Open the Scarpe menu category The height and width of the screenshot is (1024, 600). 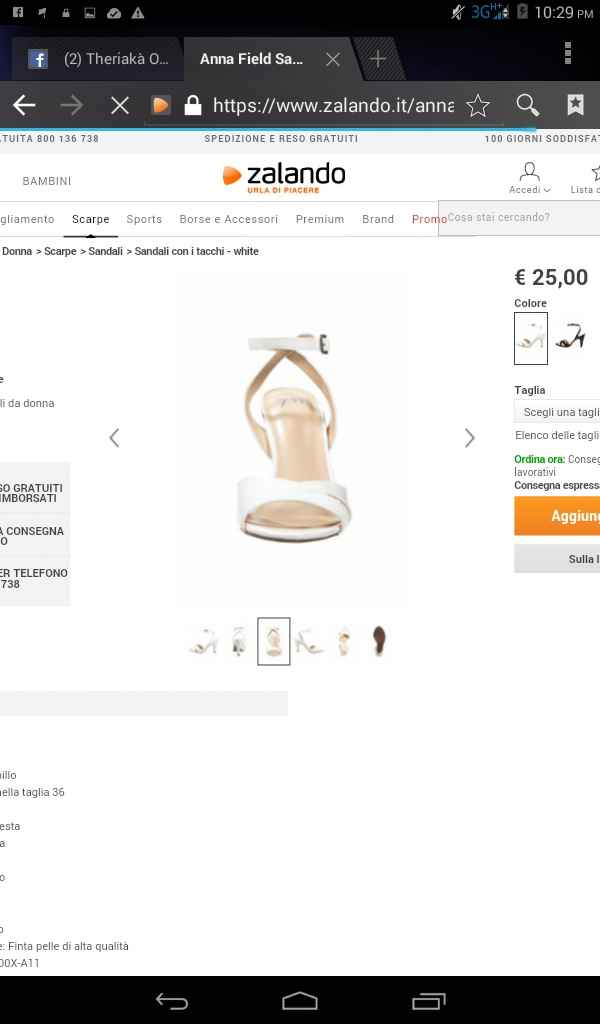[x=90, y=218]
